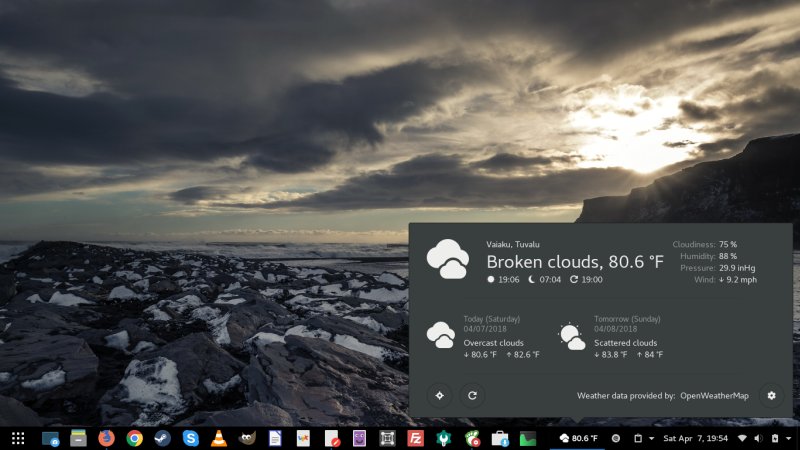Select today's Overcast clouds forecast icon
800x450 pixels.
[441, 335]
